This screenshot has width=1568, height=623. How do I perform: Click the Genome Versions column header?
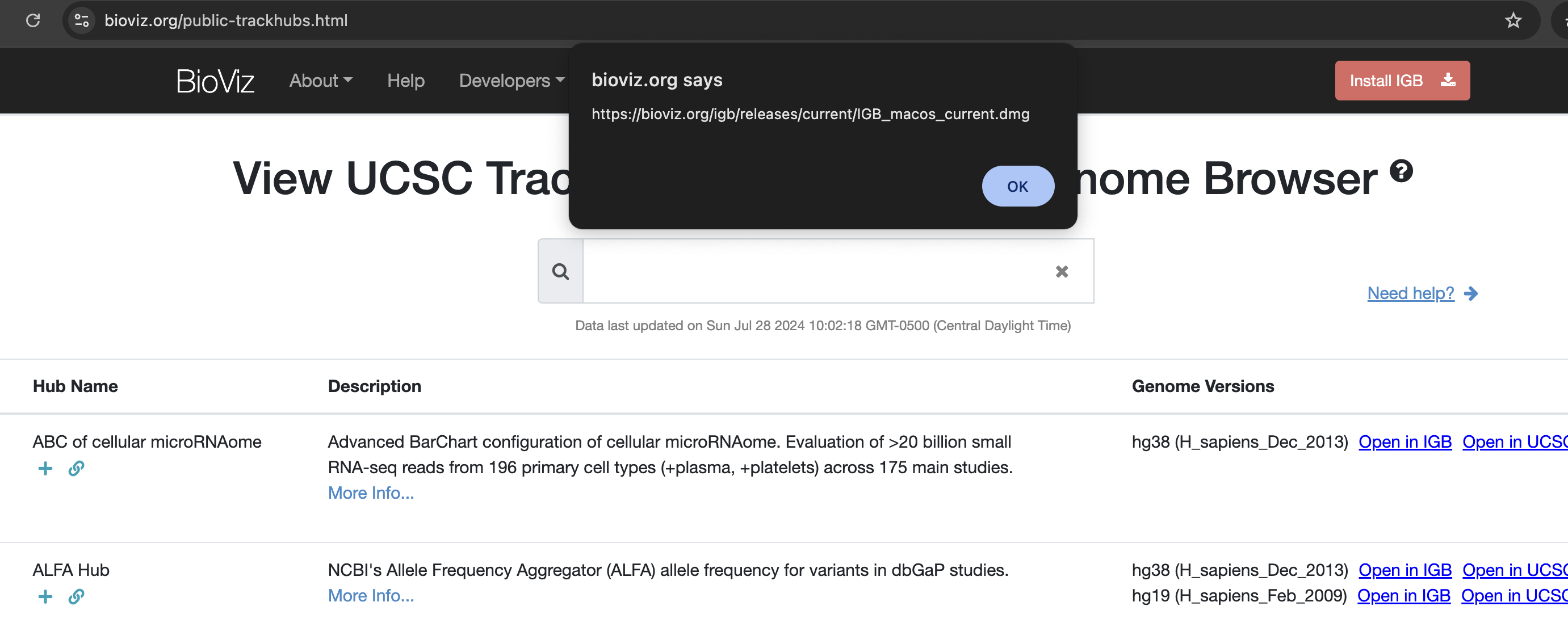coord(1203,386)
